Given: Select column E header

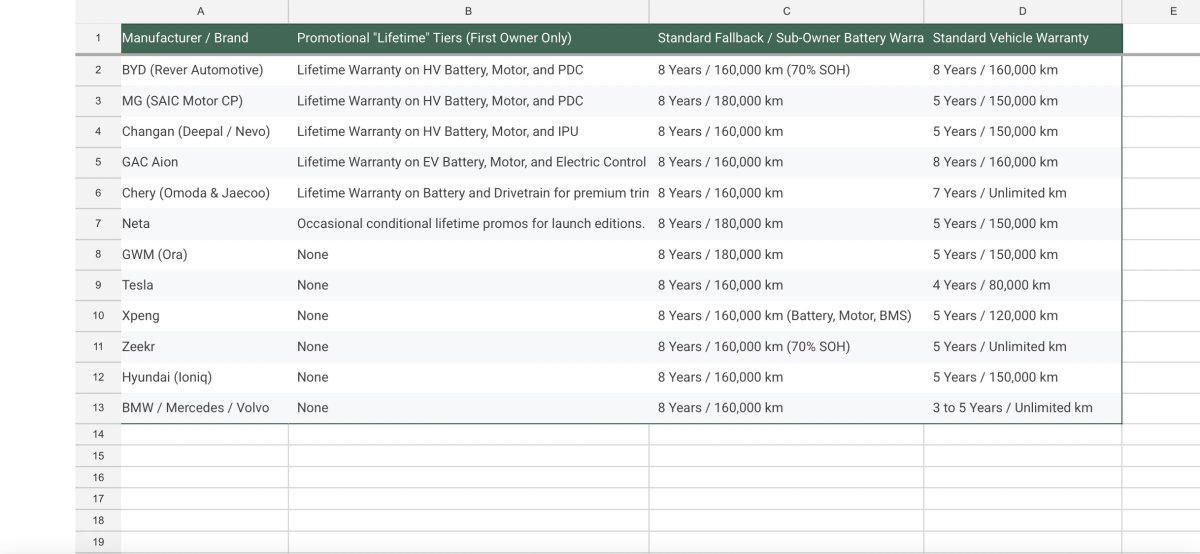Looking at the screenshot, I should point(1161,11).
